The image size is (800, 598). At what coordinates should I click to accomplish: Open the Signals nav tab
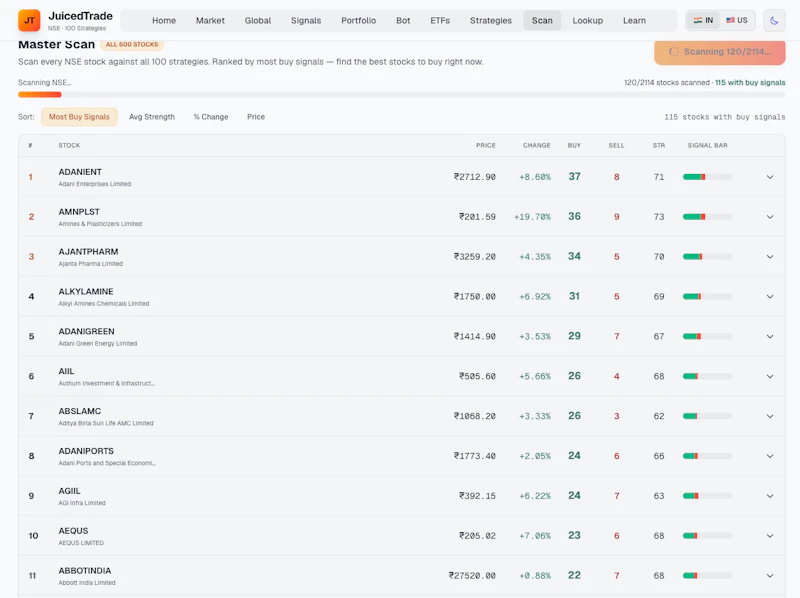306,20
